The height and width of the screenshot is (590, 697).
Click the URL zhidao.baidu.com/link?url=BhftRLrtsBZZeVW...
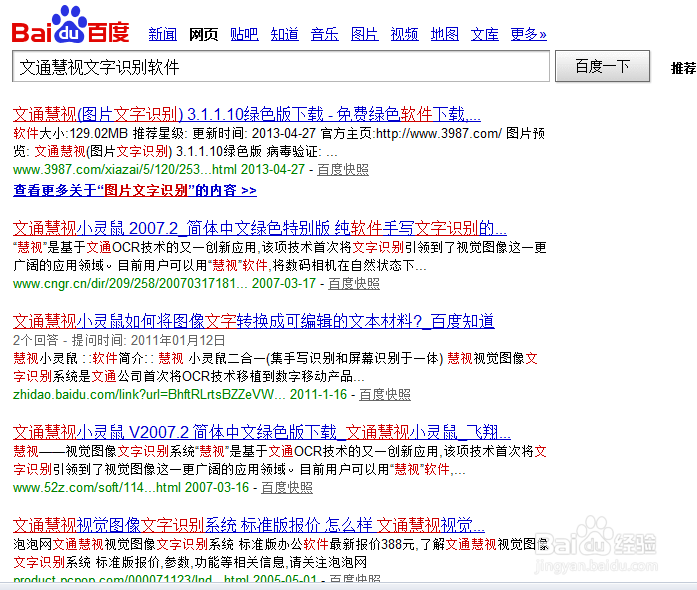coord(149,394)
